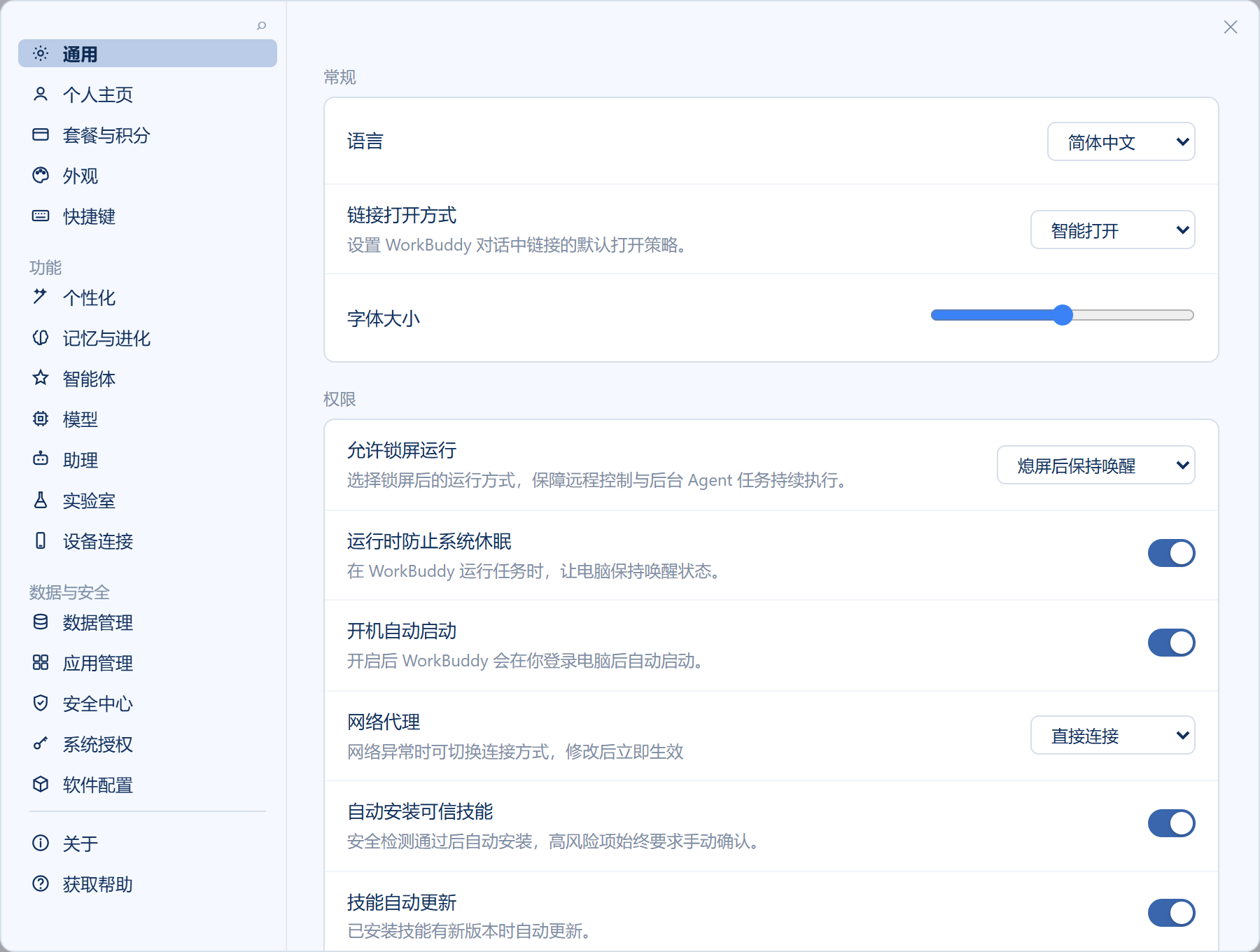Image resolution: width=1260 pixels, height=952 pixels.
Task: Click the keyboard icon for 快捷键
Action: click(41, 216)
